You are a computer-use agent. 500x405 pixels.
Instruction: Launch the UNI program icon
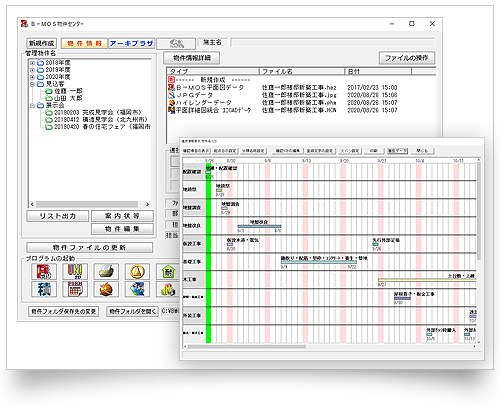(75, 271)
